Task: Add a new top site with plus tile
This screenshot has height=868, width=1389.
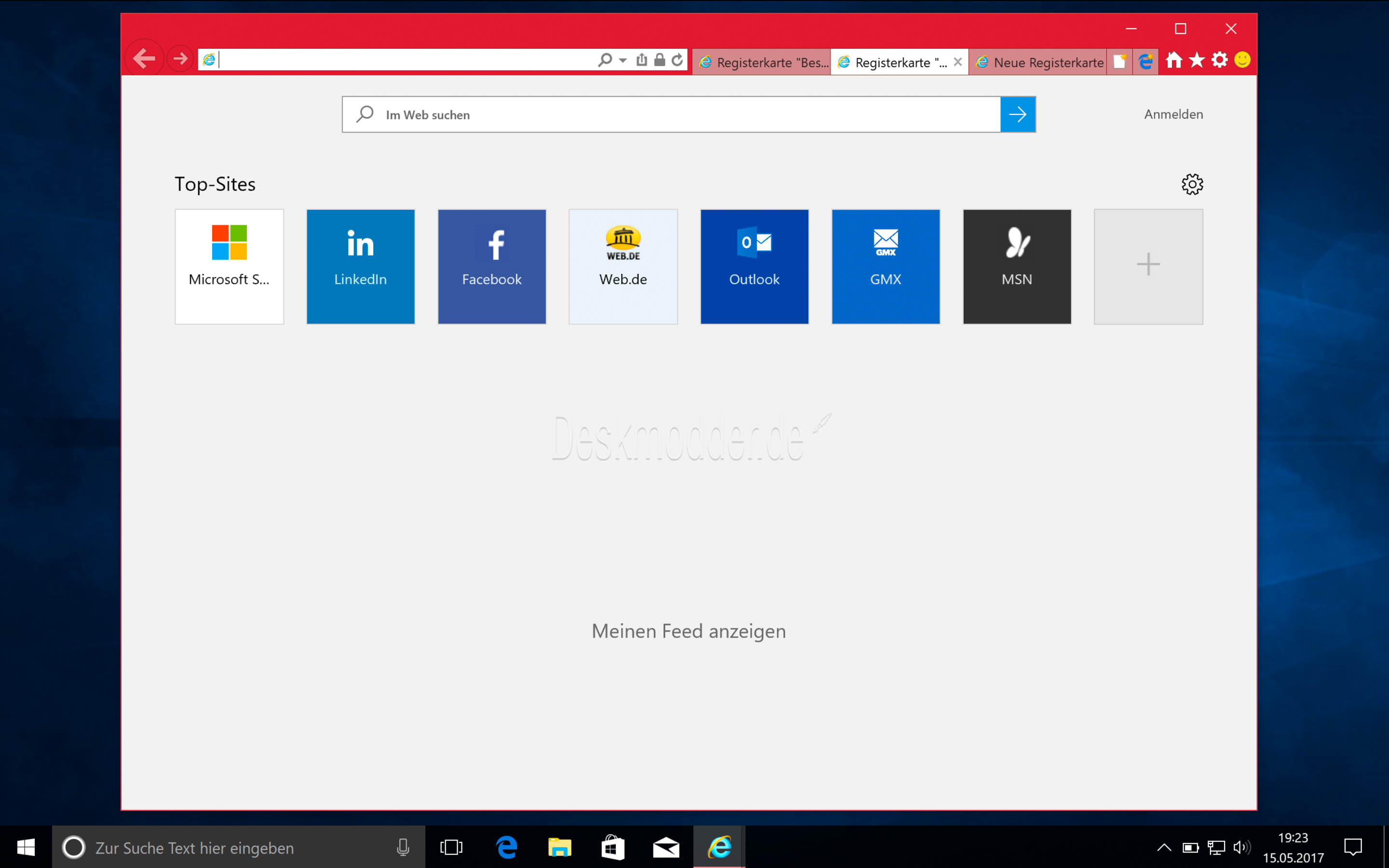Action: (x=1148, y=266)
